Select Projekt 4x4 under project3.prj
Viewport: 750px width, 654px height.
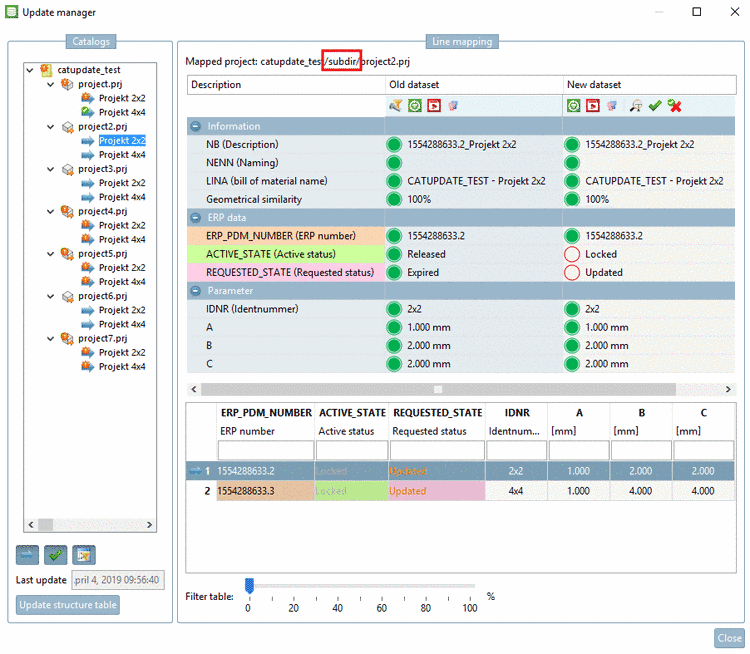[x=122, y=197]
